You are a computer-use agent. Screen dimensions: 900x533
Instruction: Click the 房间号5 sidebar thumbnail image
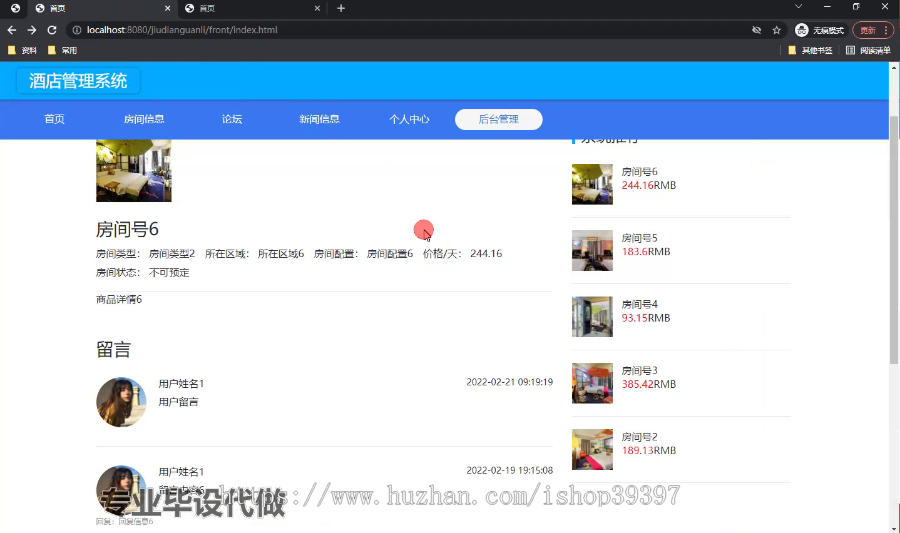click(592, 251)
